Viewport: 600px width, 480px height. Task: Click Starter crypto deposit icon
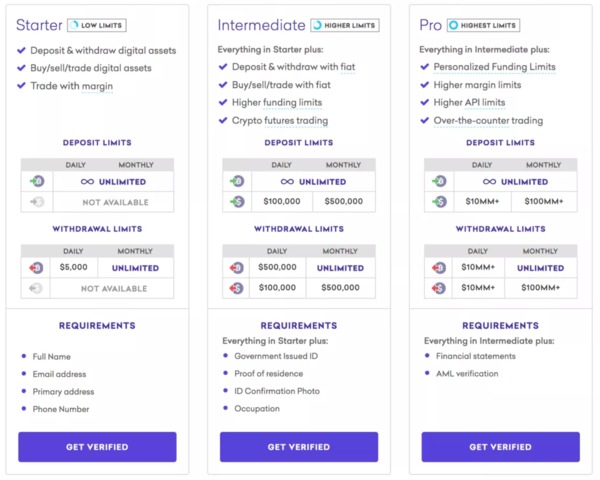[x=37, y=181]
